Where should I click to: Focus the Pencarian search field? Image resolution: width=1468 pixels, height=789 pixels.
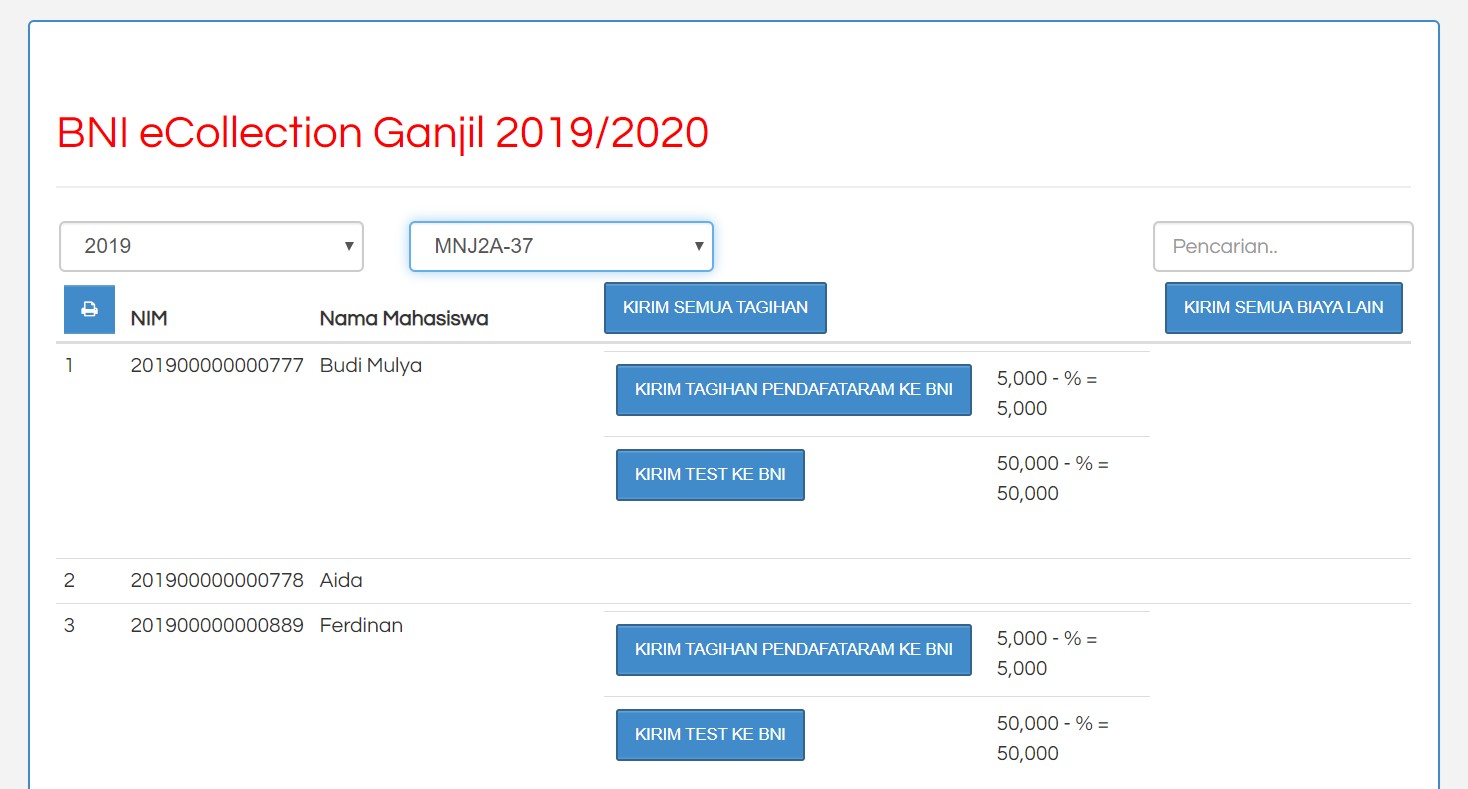tap(1282, 246)
